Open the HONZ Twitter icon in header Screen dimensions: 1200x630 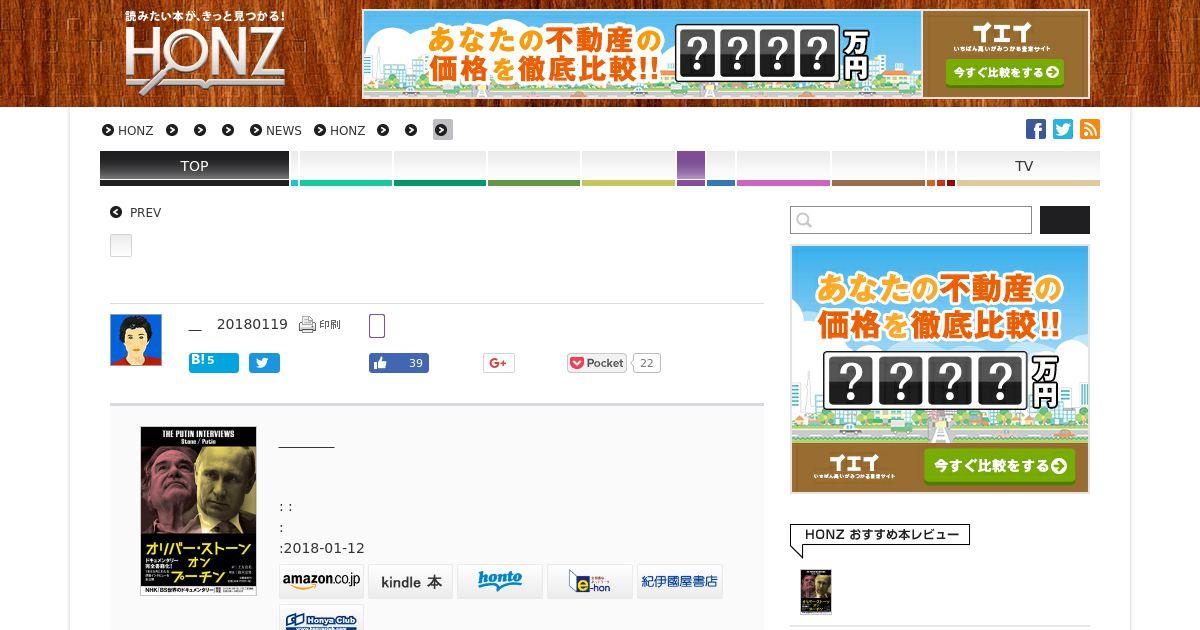click(1063, 129)
